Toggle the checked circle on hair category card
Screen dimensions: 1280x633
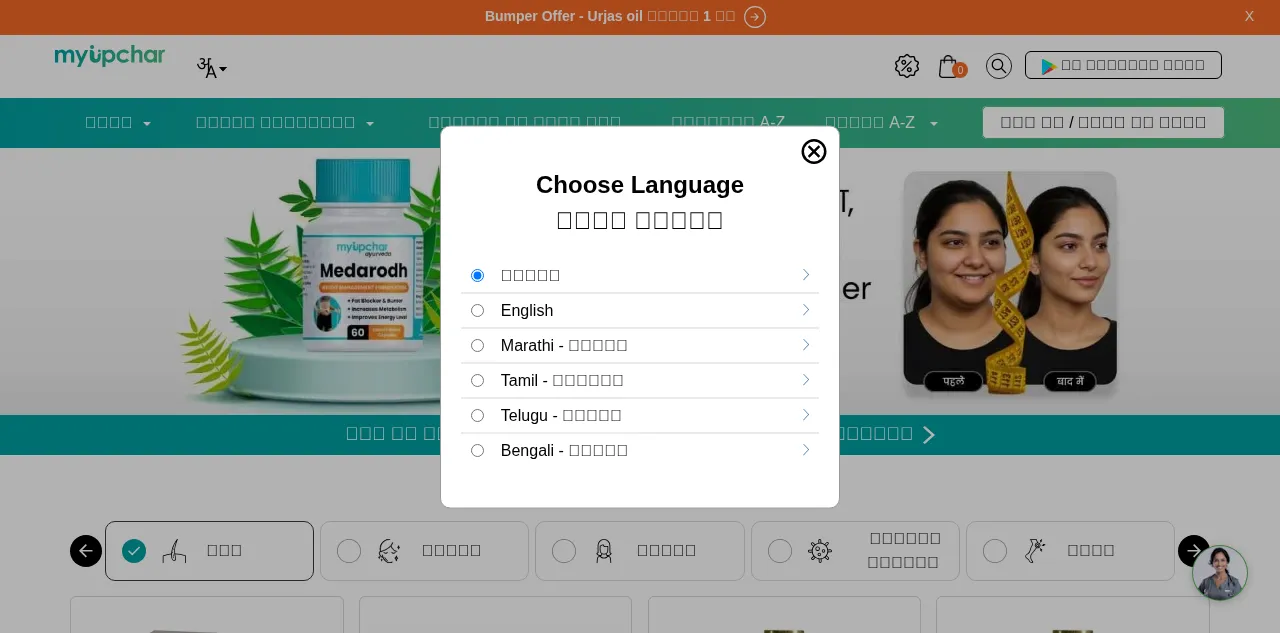pyautogui.click(x=134, y=551)
